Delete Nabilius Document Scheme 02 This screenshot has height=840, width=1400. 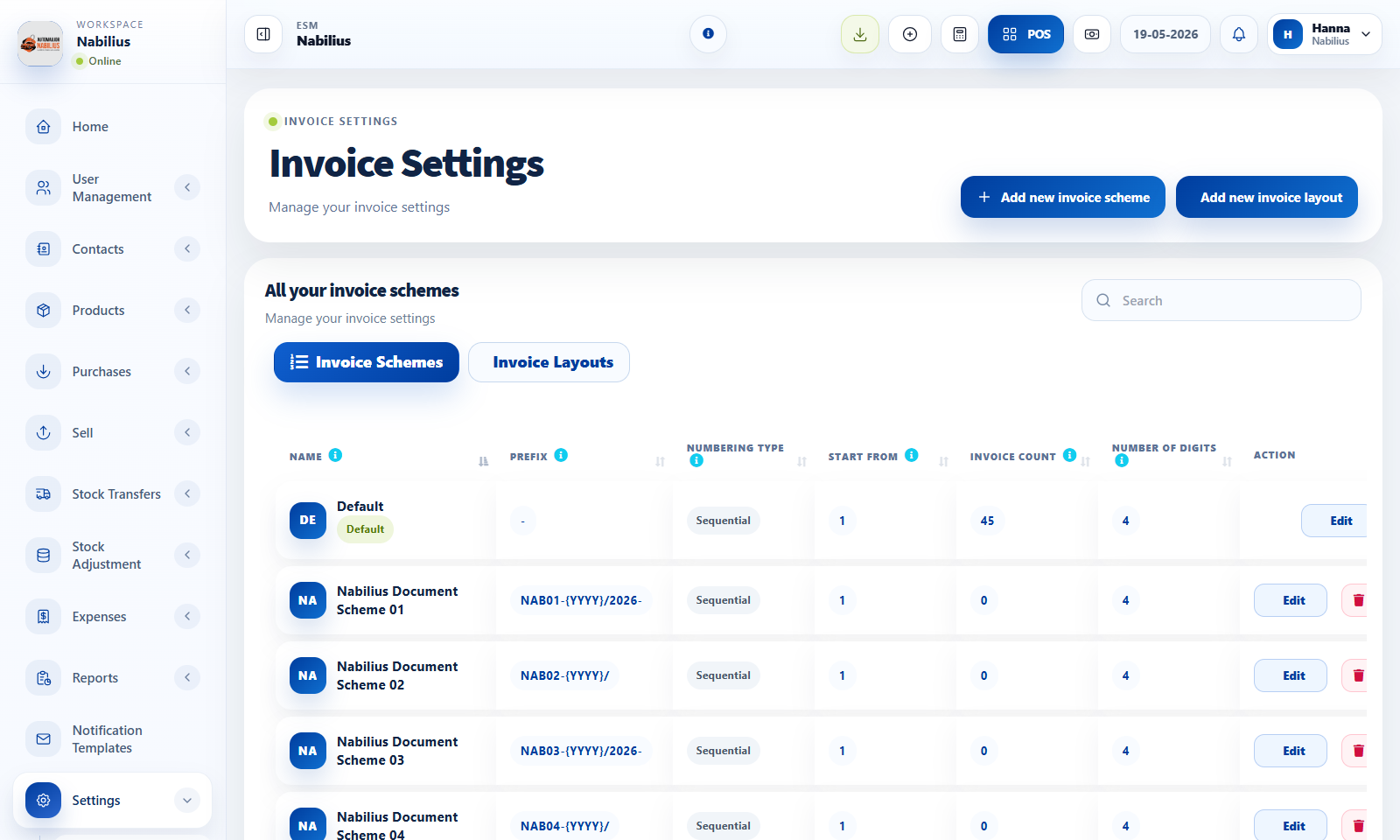pos(1355,675)
